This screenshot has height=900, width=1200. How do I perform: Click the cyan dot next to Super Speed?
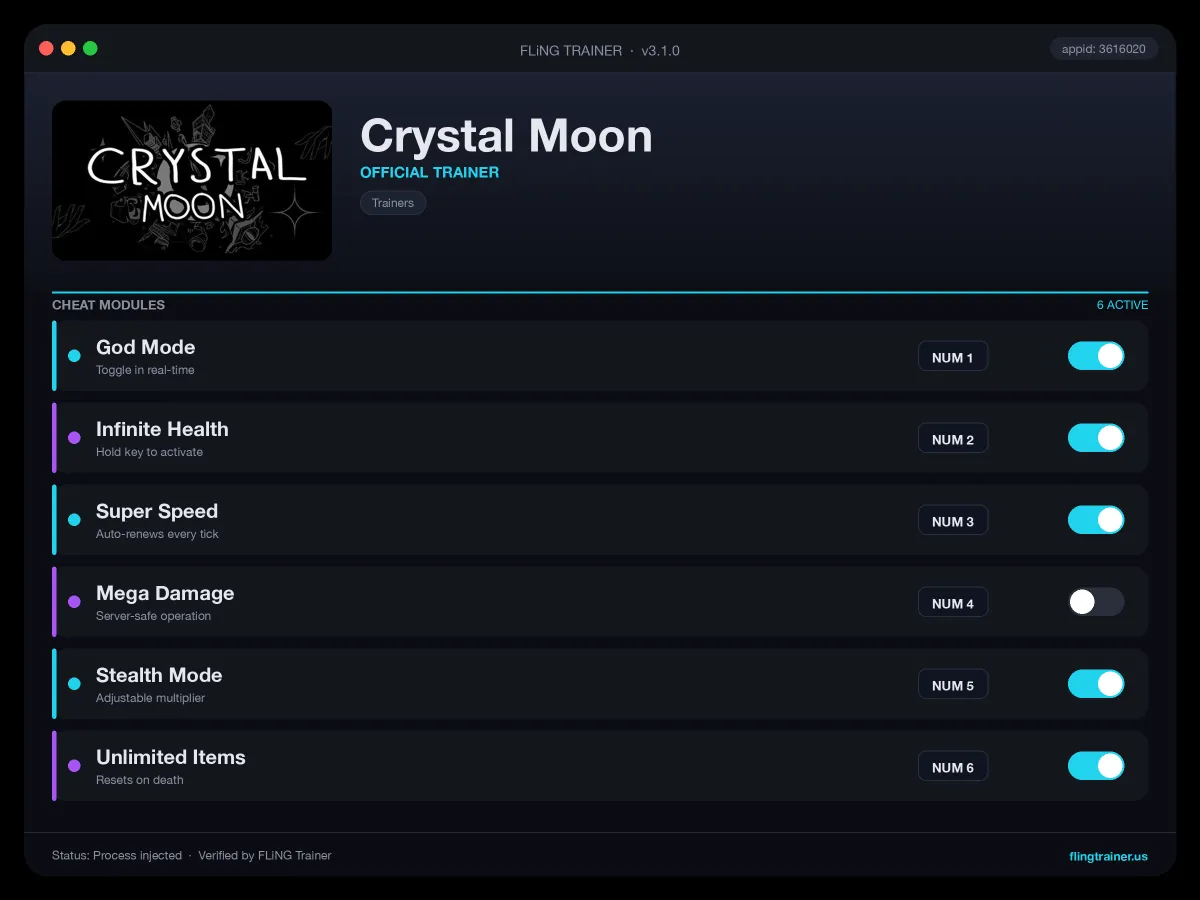(x=74, y=520)
